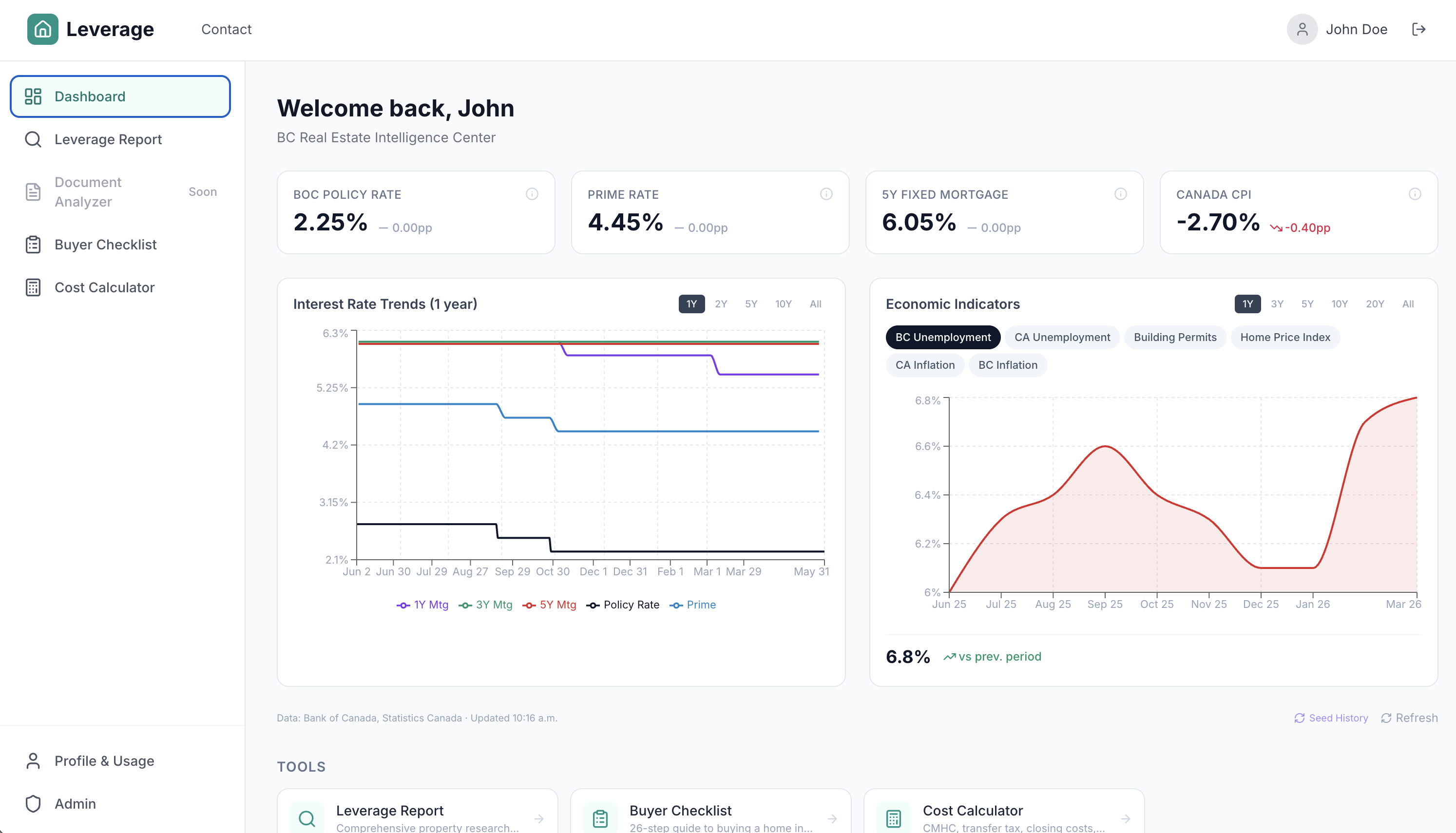Show info for BOC Policy Rate card
The image size is (1456, 833).
(x=532, y=194)
